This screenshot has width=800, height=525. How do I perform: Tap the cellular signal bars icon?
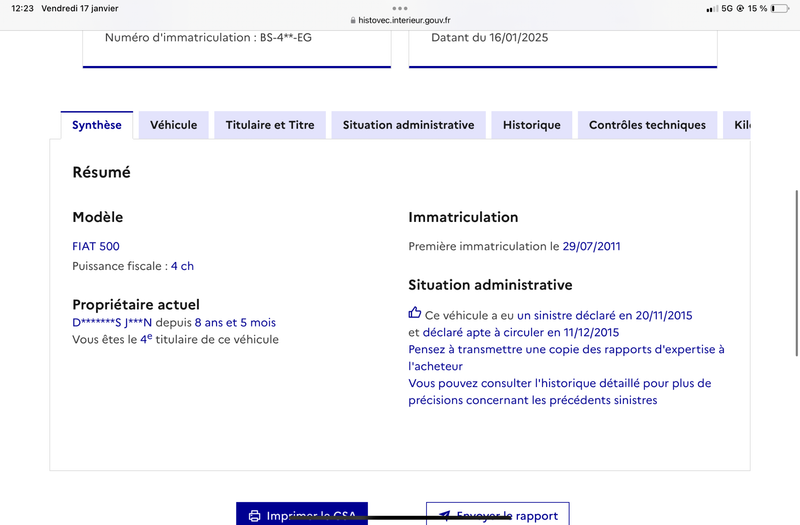pos(712,9)
